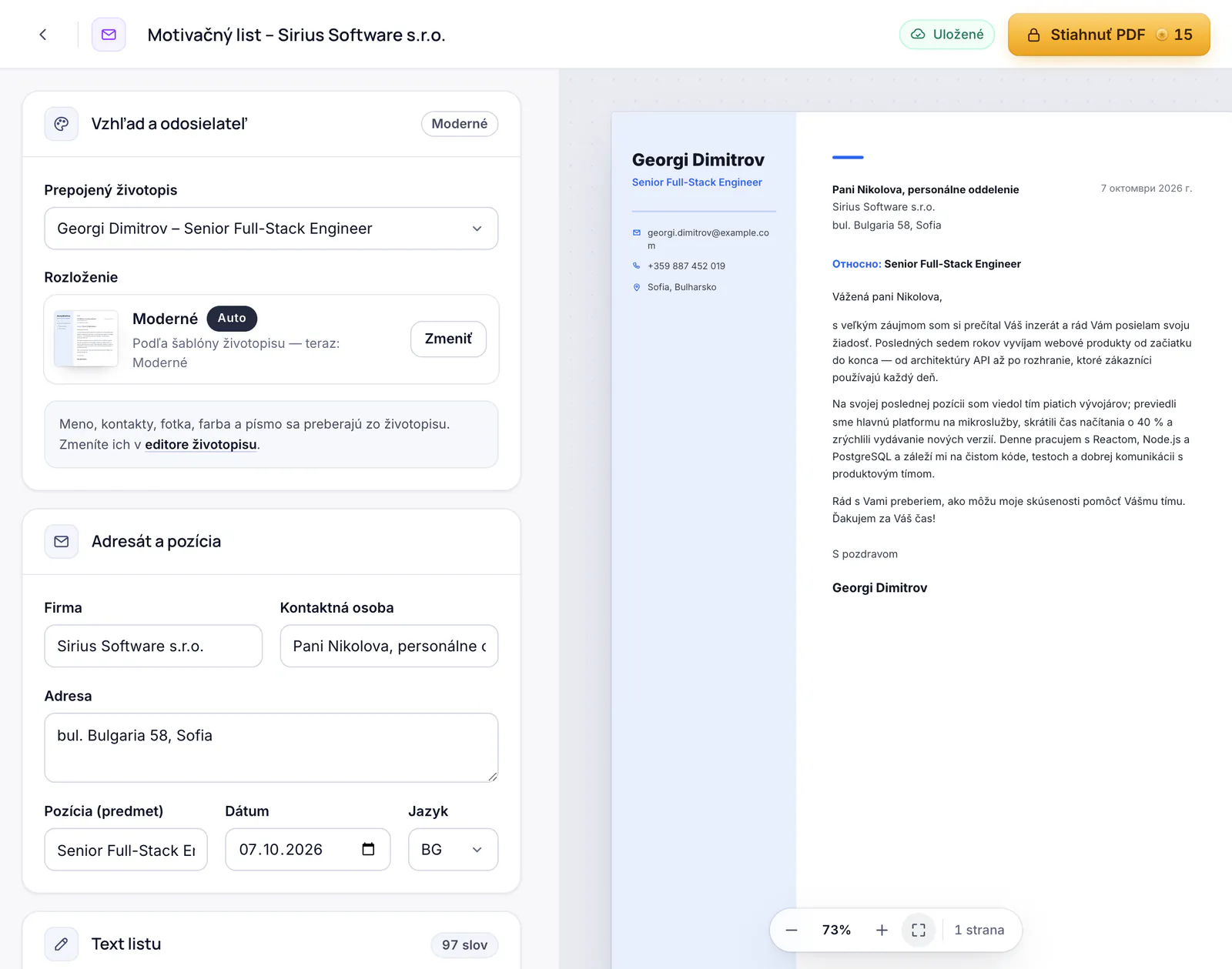Image resolution: width=1232 pixels, height=969 pixels.
Task: Click the Moderné badge in section header
Action: 460,124
